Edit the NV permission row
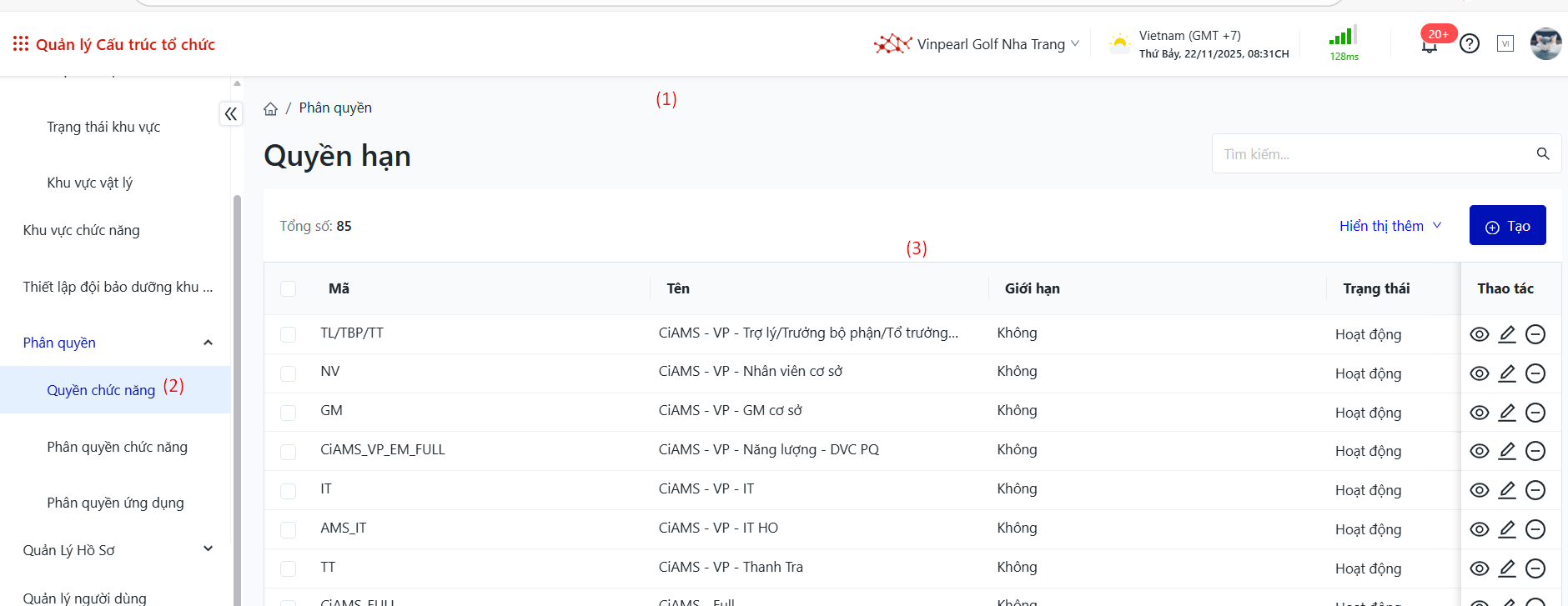The height and width of the screenshot is (606, 1568). pyautogui.click(x=1507, y=373)
